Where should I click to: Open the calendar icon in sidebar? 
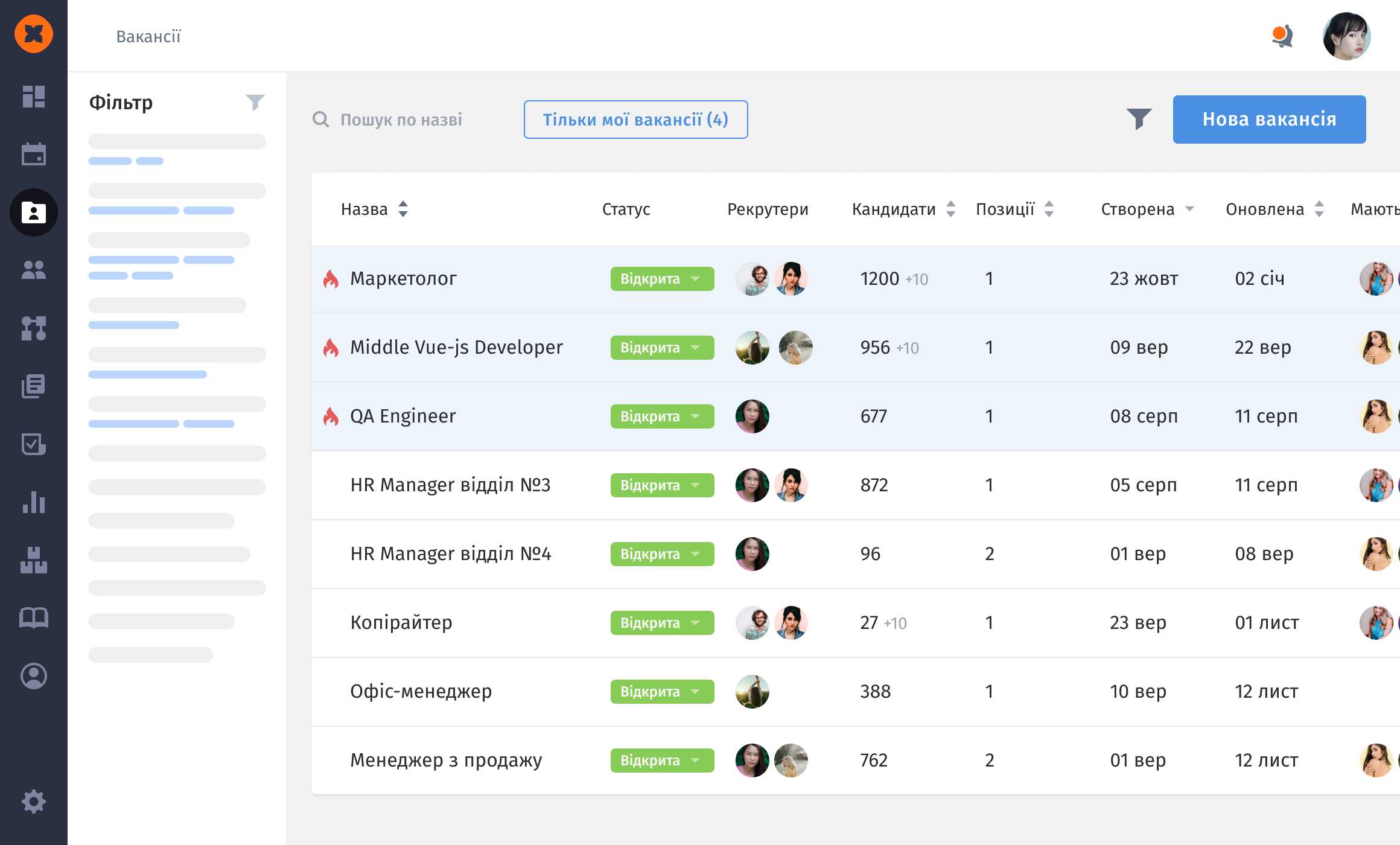(34, 154)
